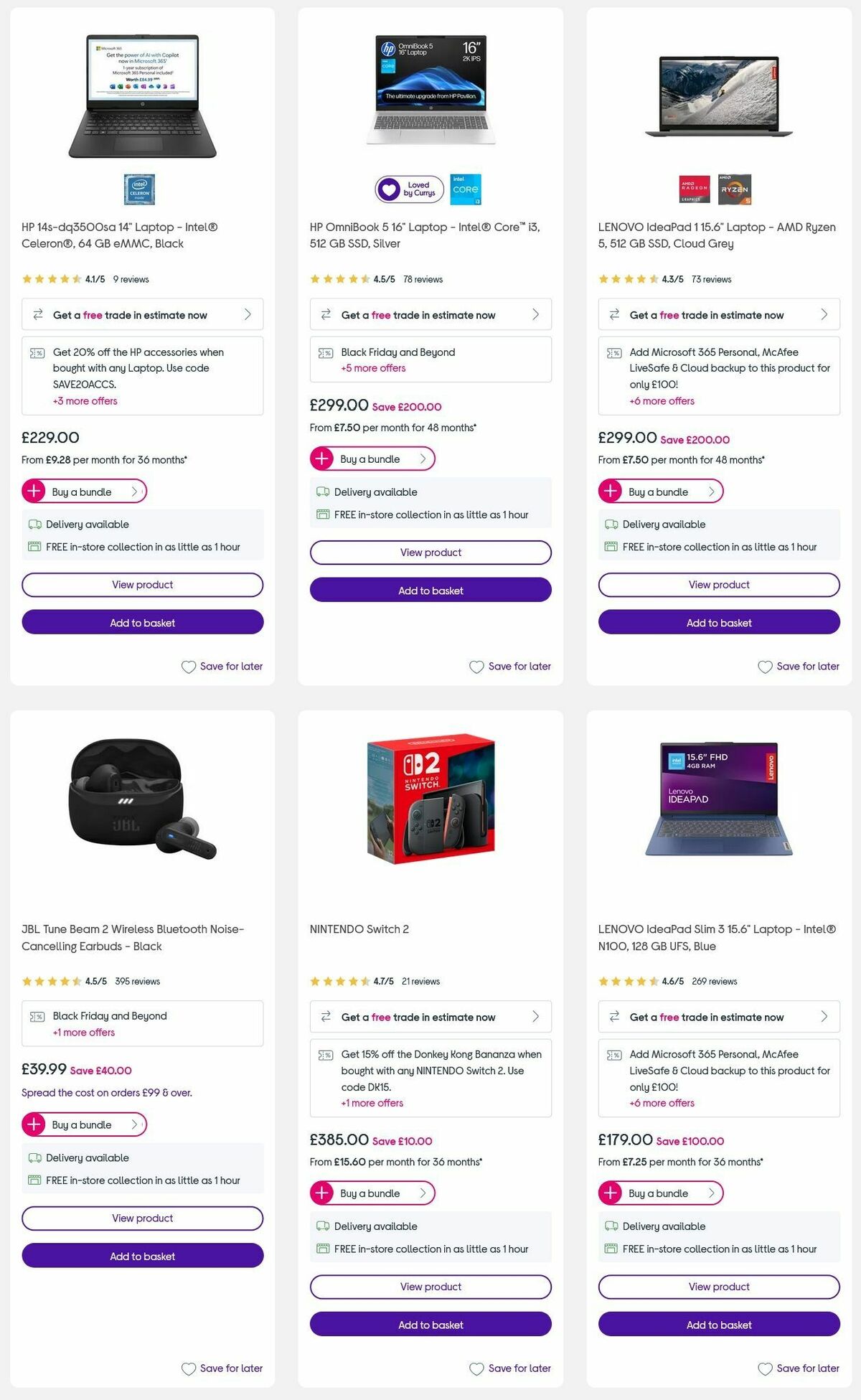Click the trade-in swap icon on HP OmniBook card
Viewport: 861px width, 1400px height.
click(x=326, y=314)
